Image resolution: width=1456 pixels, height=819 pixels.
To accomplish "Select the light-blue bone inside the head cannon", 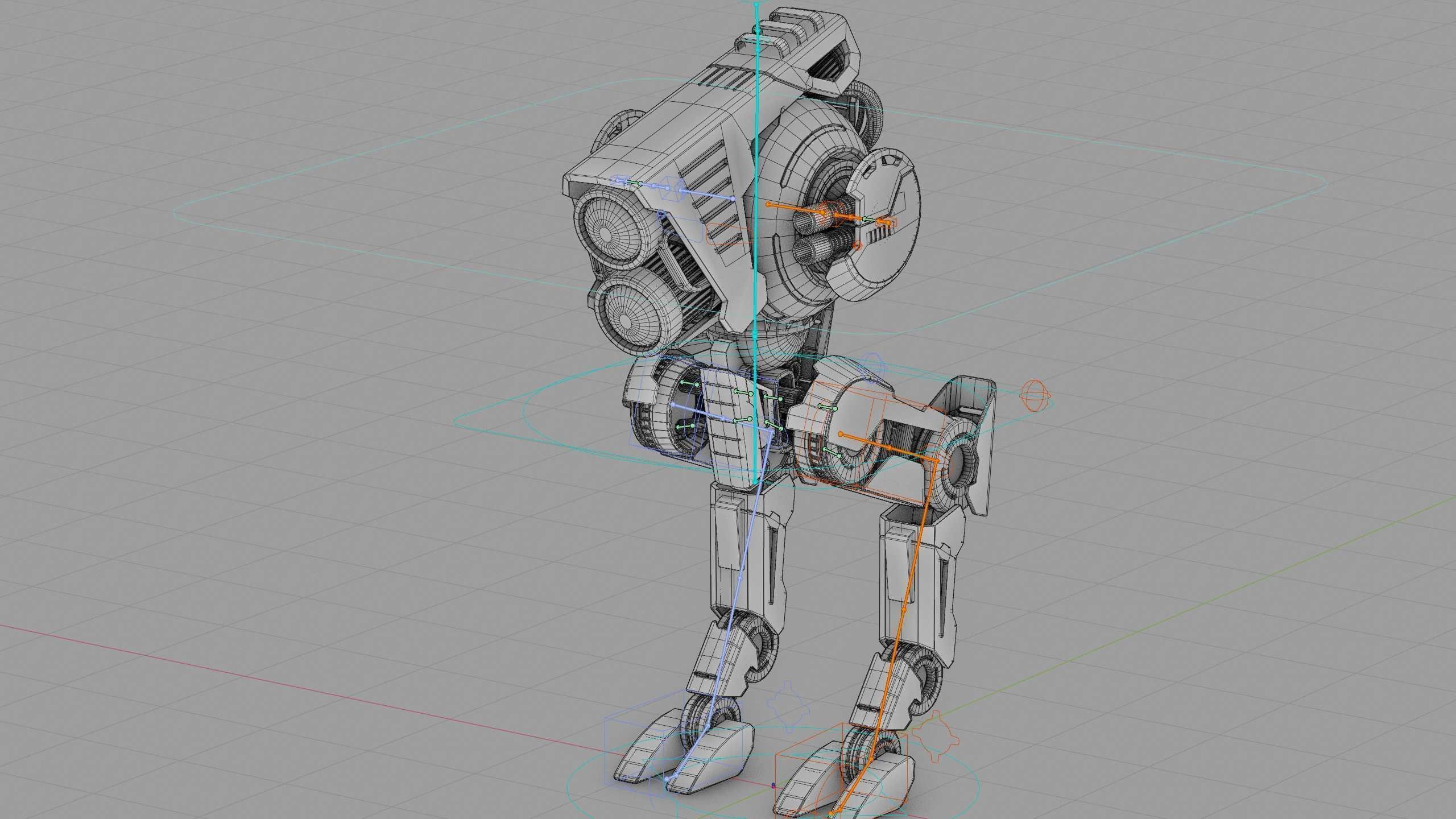I will [x=706, y=194].
